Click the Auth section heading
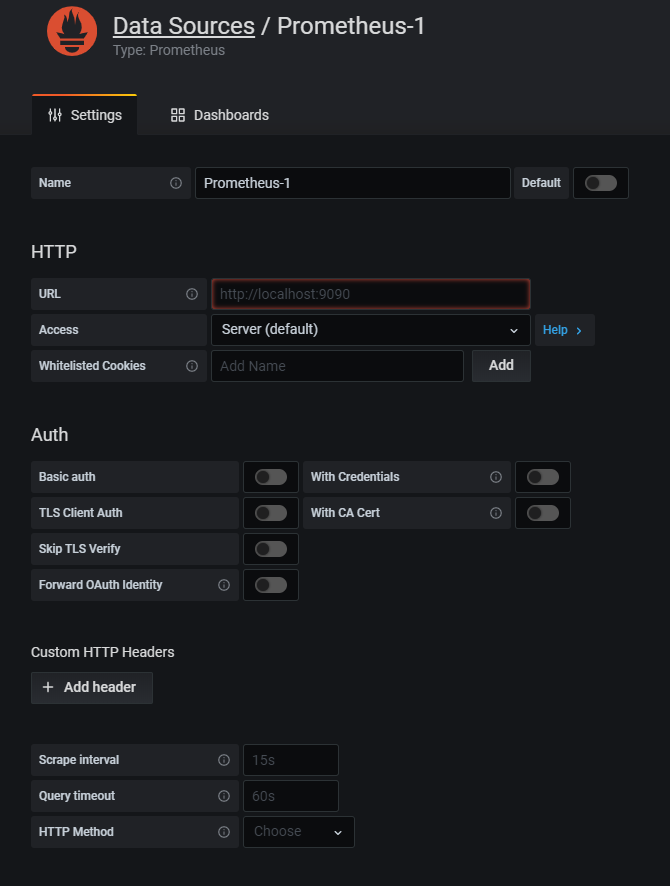The image size is (670, 886). [50, 435]
